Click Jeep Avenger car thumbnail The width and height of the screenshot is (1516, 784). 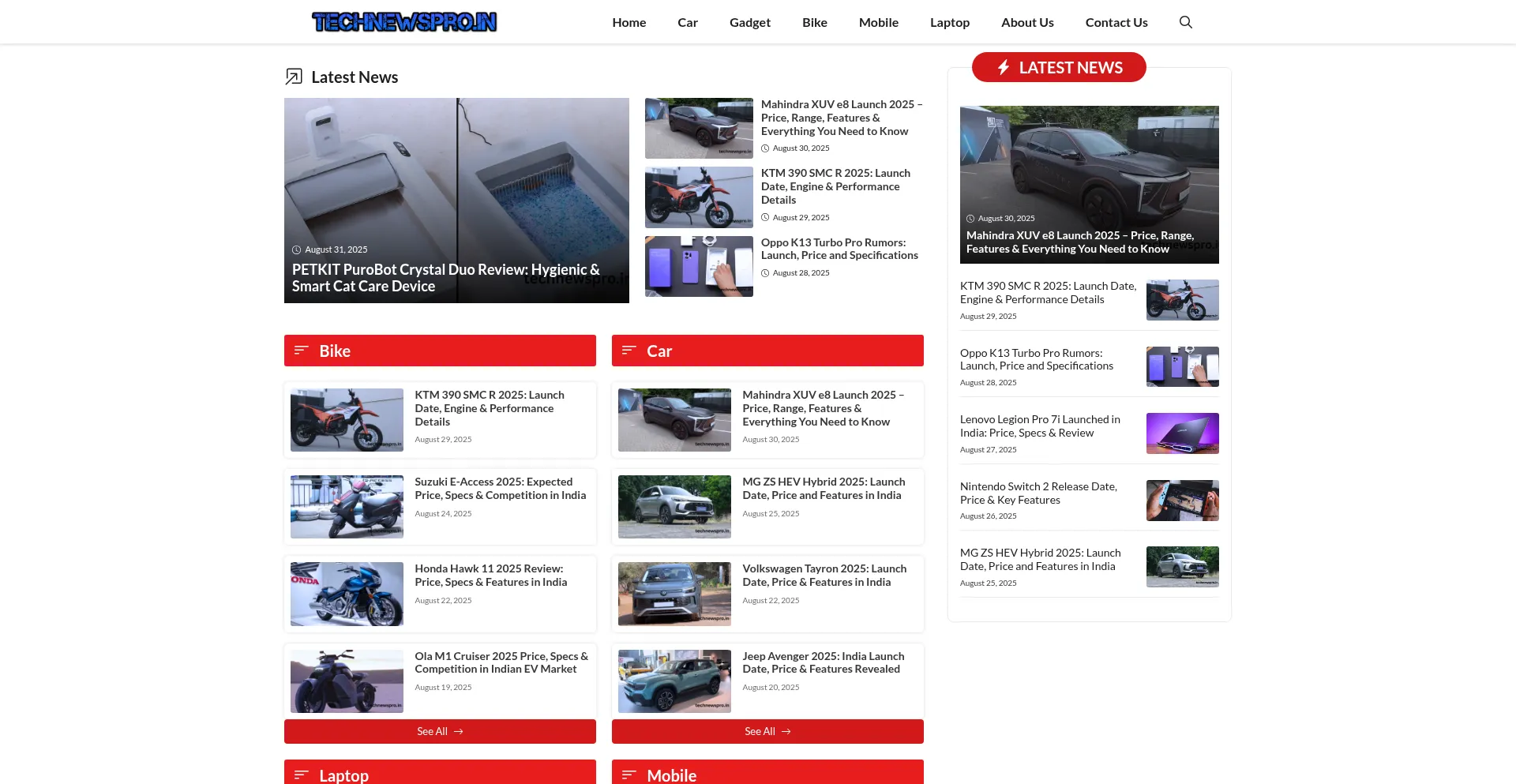[x=674, y=681]
